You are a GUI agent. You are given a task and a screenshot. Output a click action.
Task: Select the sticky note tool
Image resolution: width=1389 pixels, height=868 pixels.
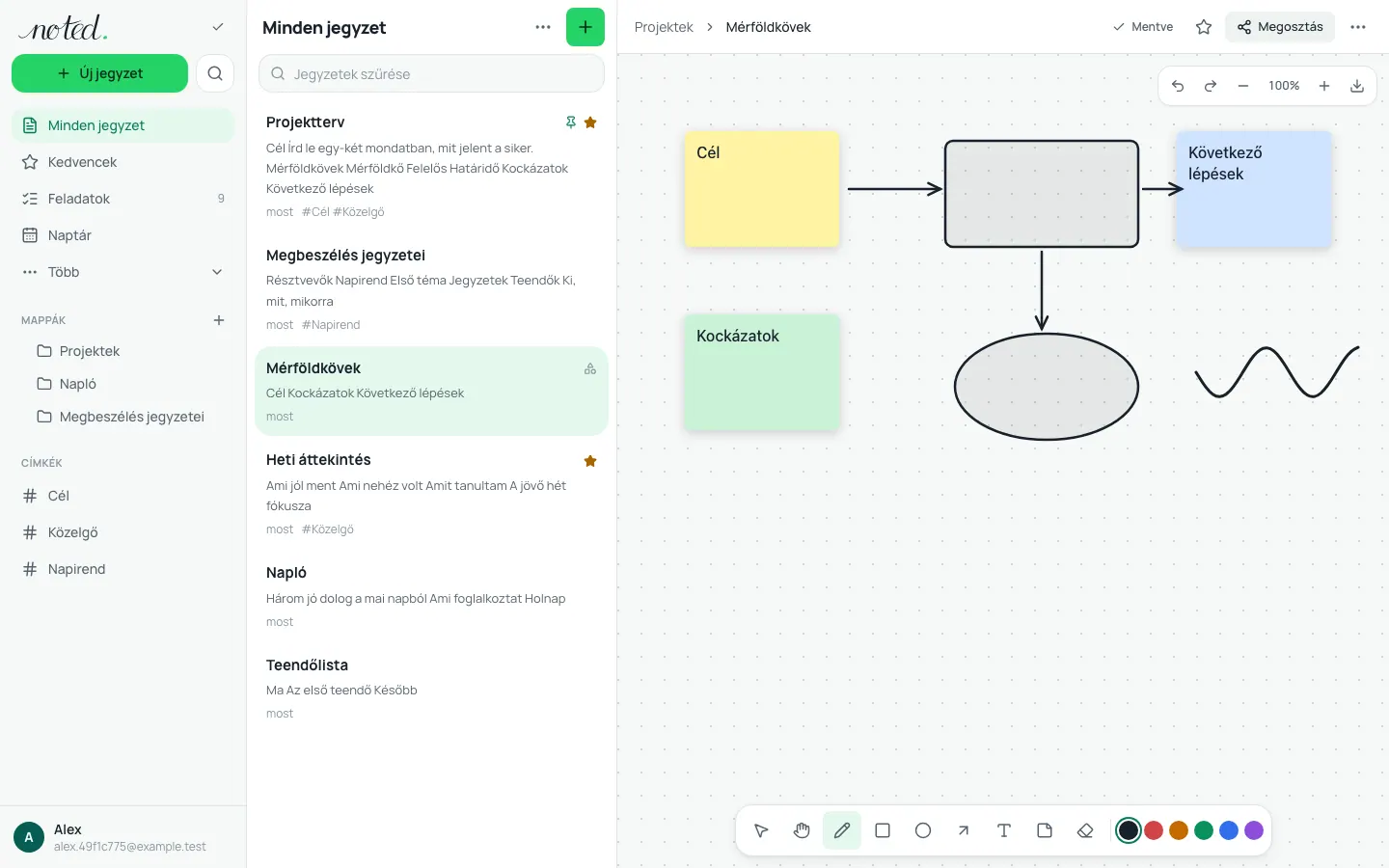coord(1045,830)
